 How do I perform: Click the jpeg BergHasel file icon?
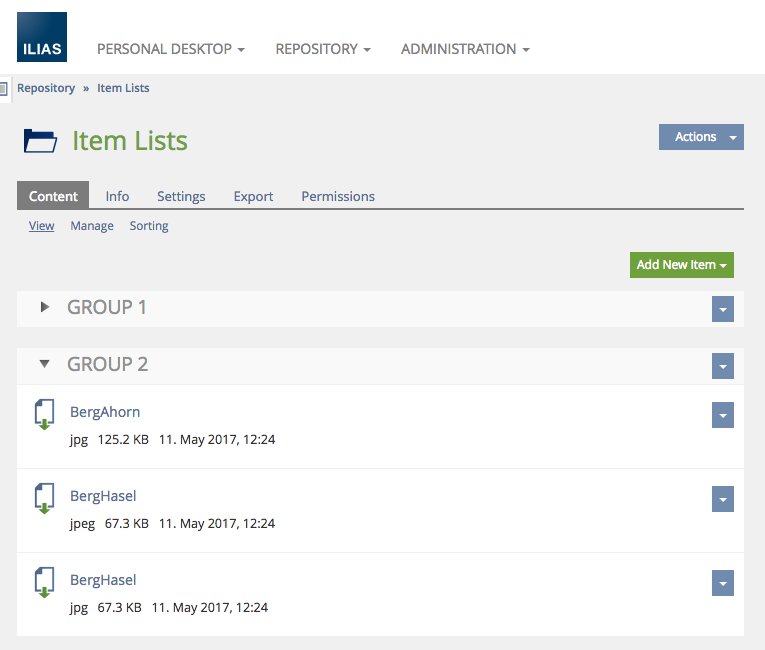pyautogui.click(x=43, y=498)
